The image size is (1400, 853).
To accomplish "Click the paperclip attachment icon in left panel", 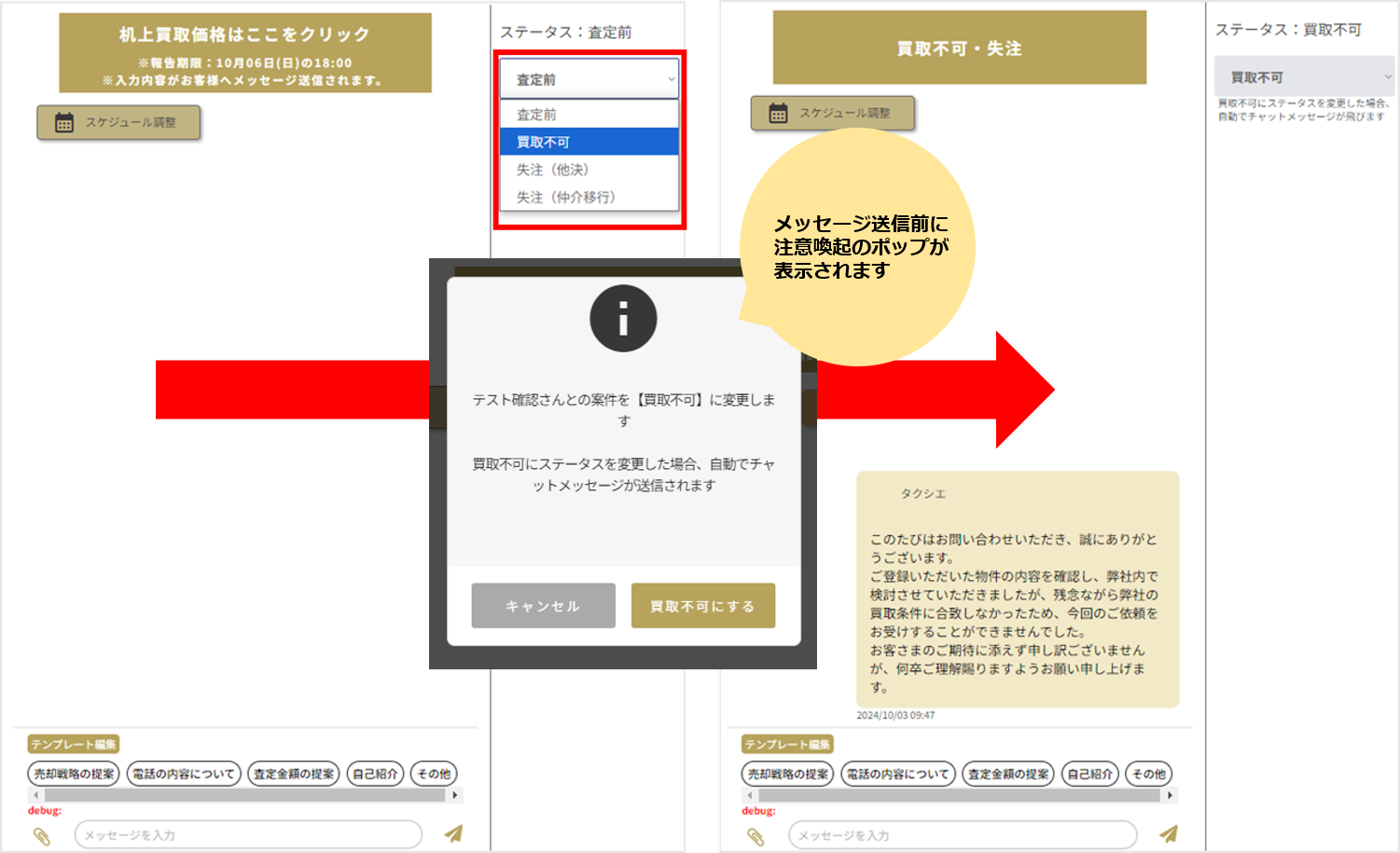I will coord(41,835).
